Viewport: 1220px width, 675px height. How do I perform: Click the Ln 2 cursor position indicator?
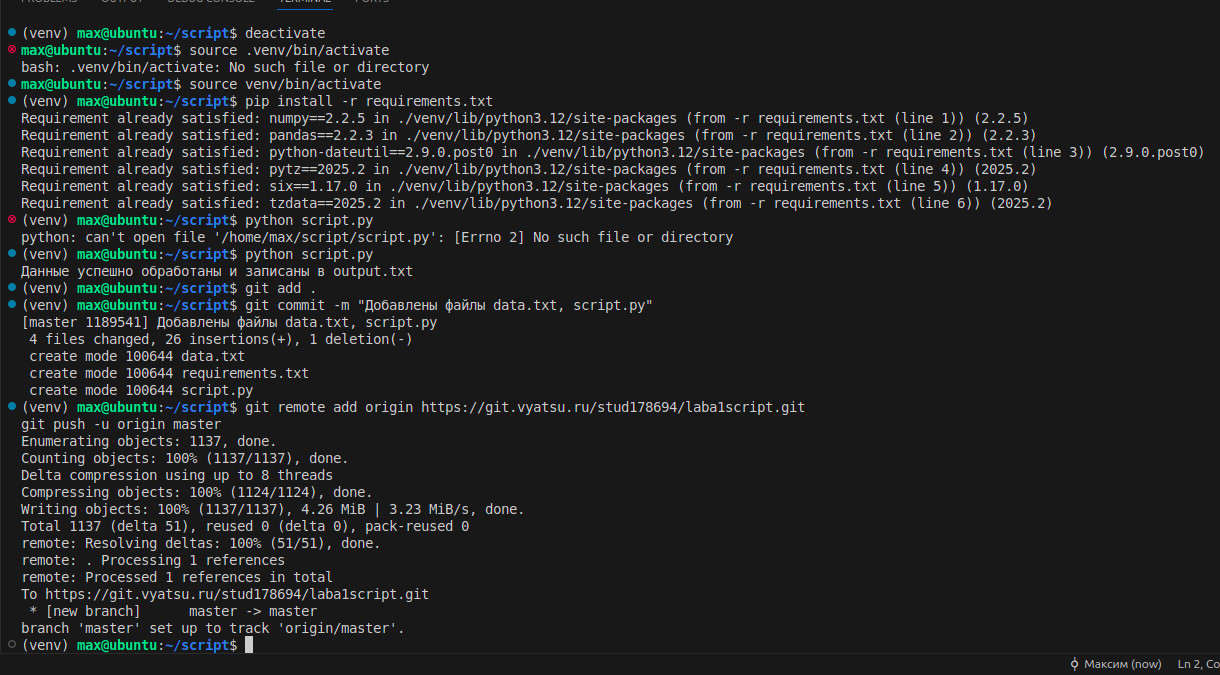[1198, 664]
